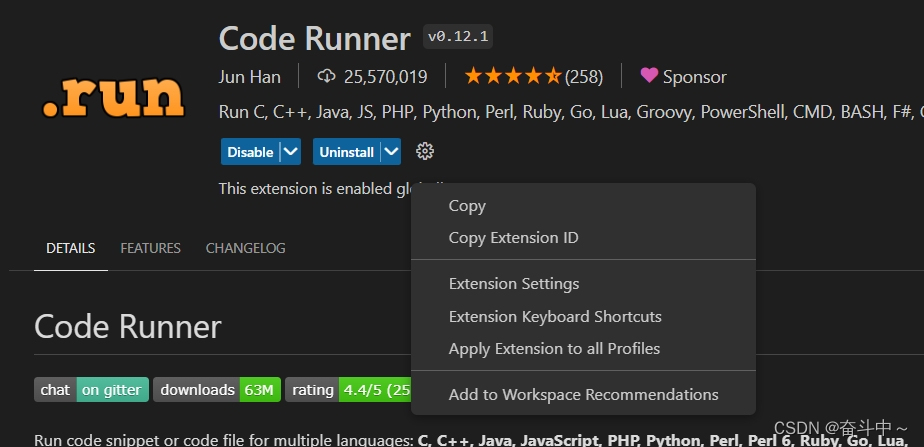The height and width of the screenshot is (447, 924).
Task: Expand the Uninstall button dropdown arrow
Action: 391,152
